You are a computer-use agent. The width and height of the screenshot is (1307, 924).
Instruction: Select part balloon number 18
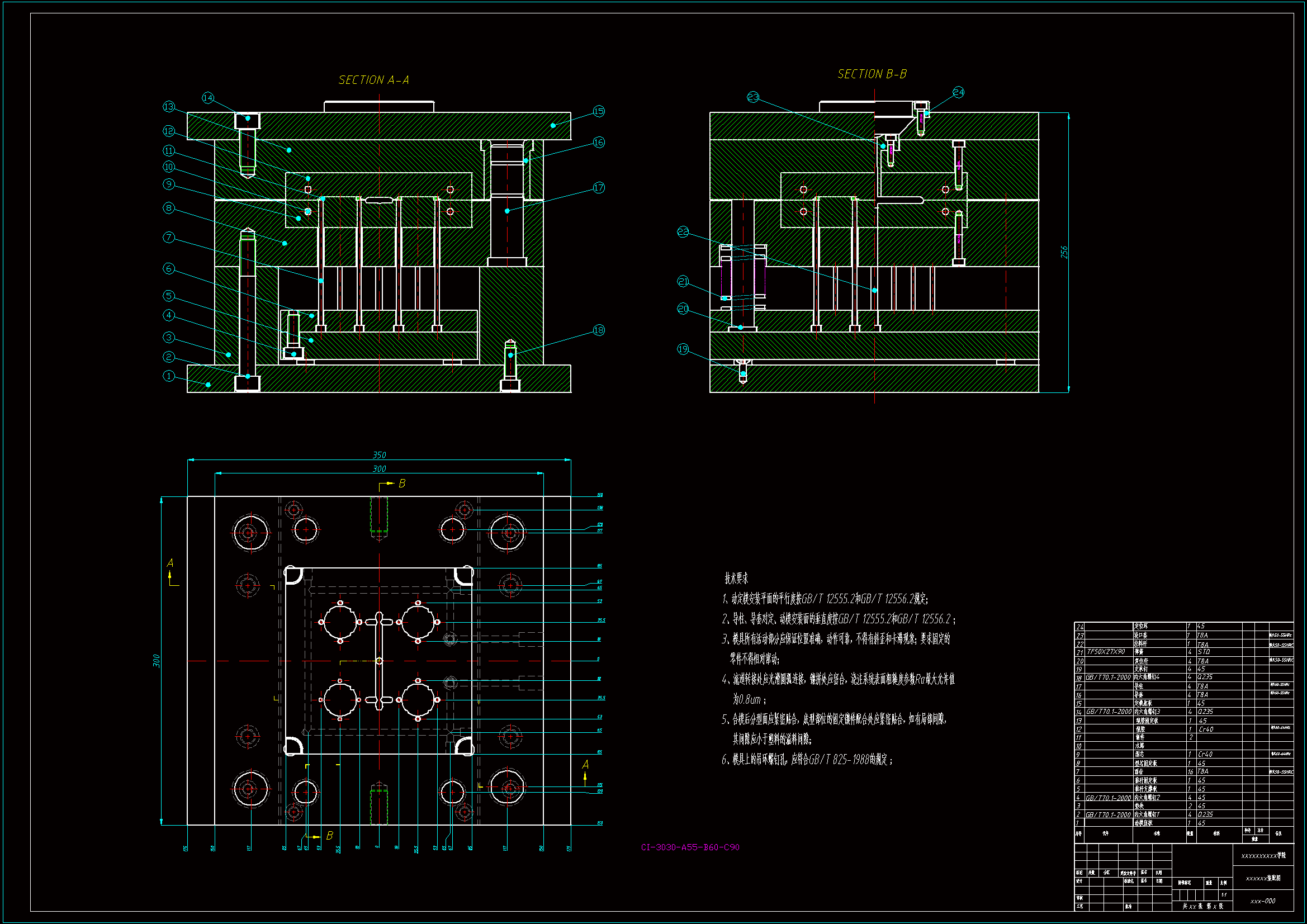coord(598,330)
